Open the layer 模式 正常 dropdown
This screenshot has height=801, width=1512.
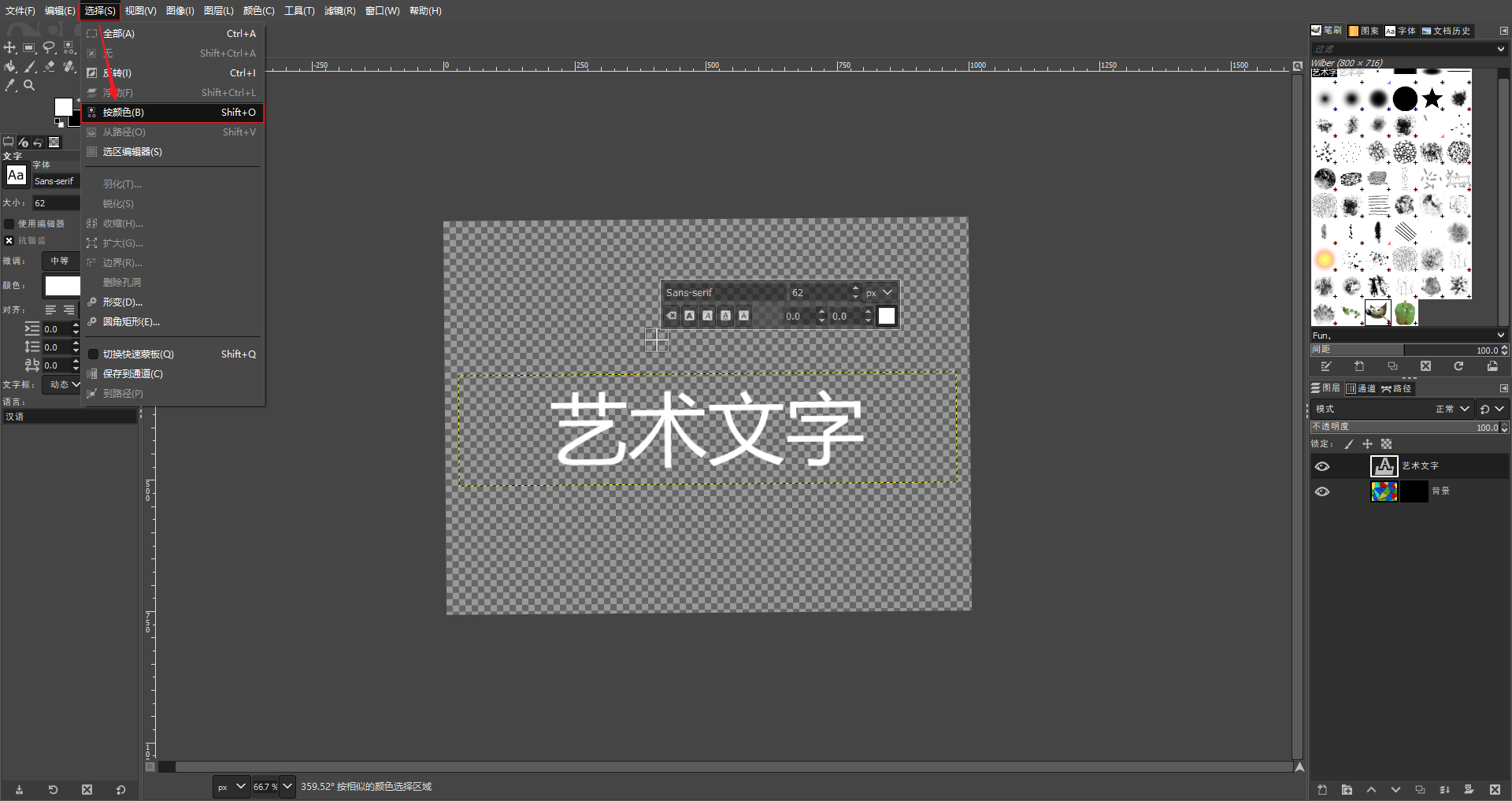(1392, 409)
